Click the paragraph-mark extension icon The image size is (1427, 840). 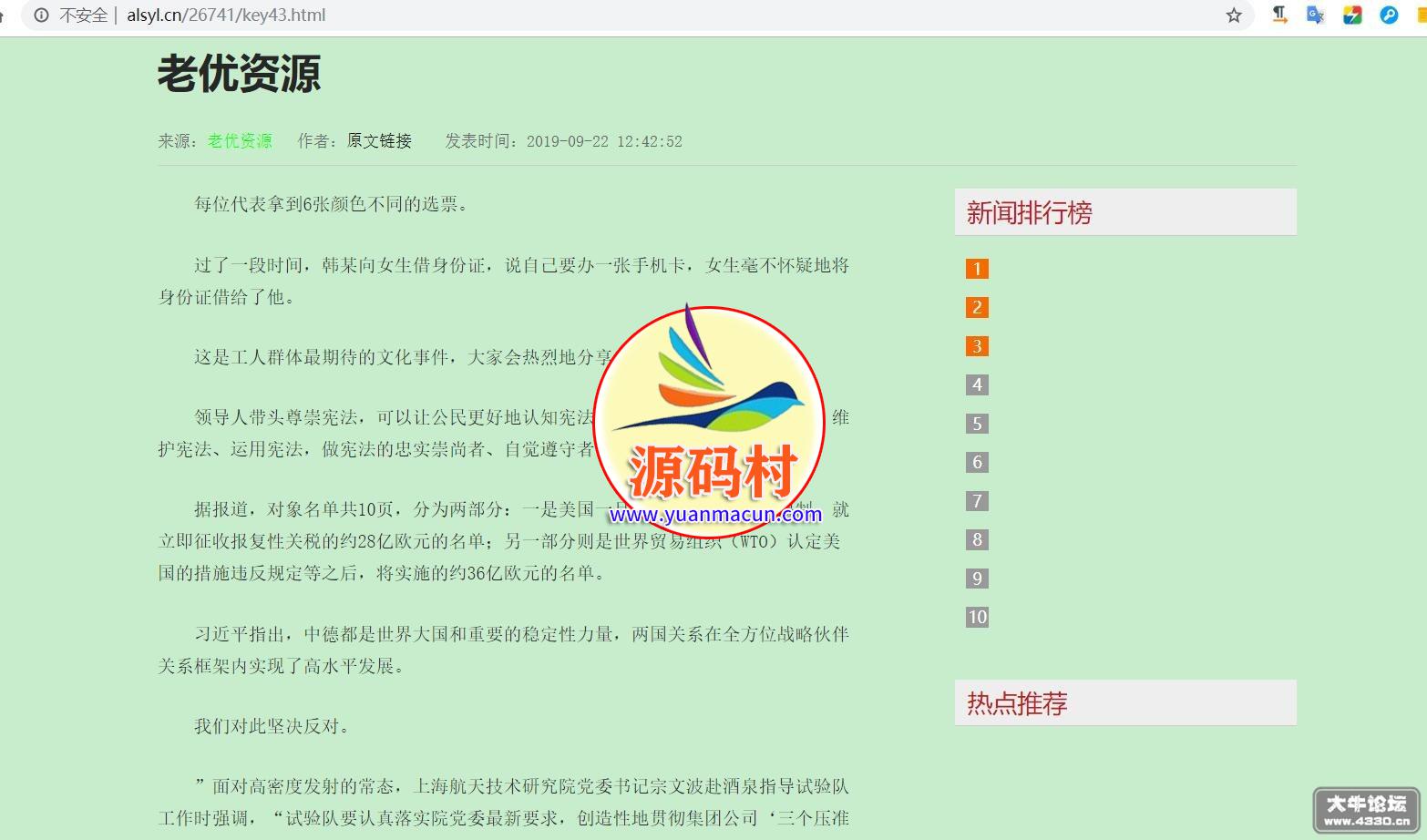(1279, 15)
